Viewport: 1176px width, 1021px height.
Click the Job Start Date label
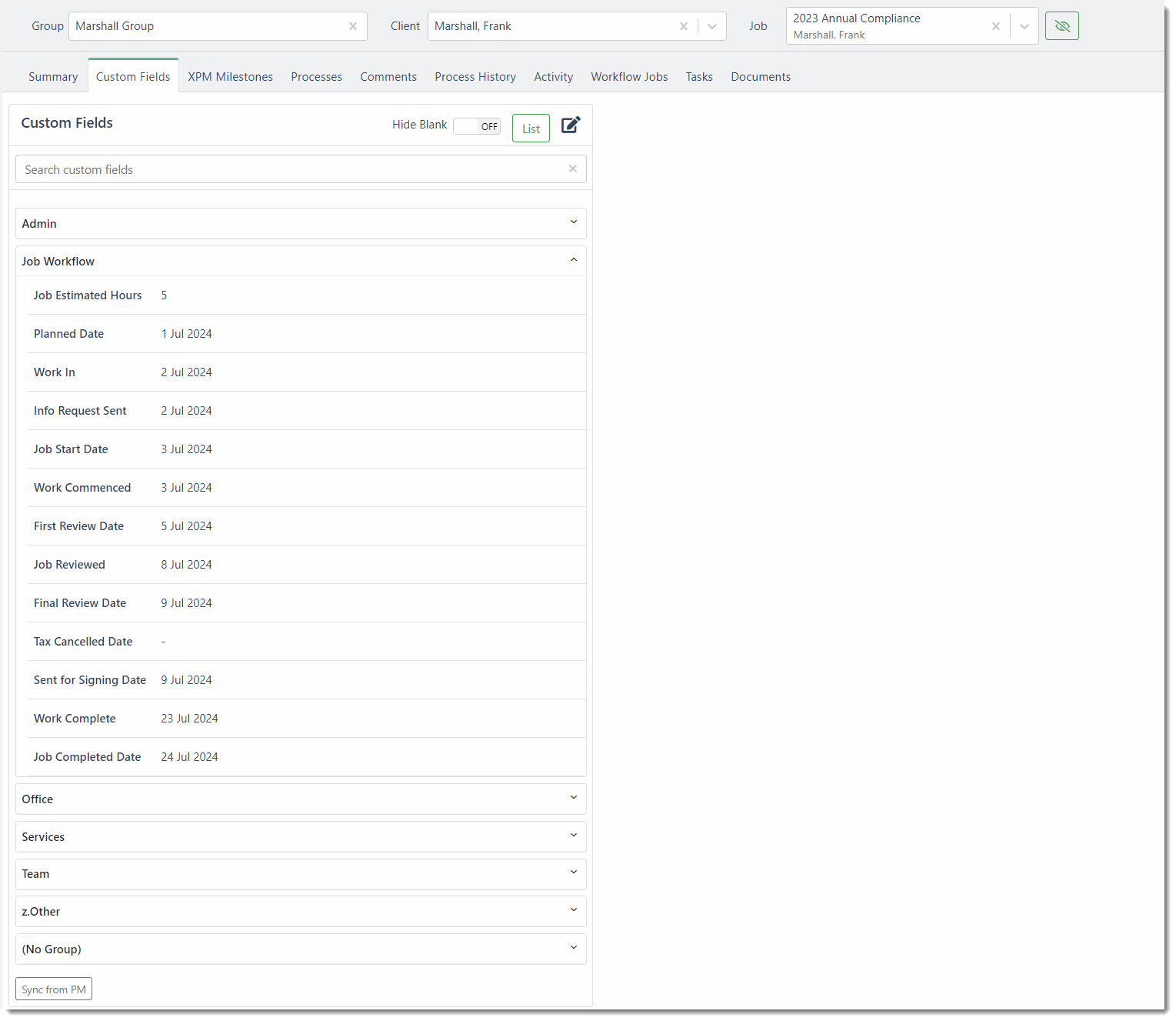71,449
